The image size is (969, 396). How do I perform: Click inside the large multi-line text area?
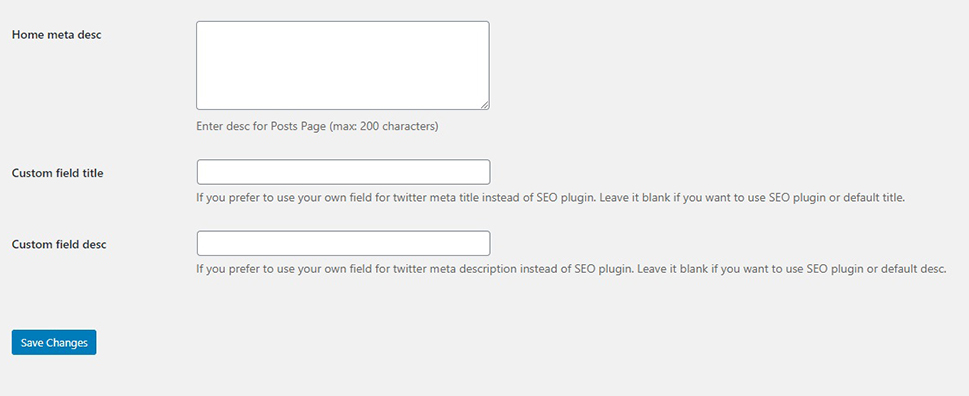[x=343, y=65]
